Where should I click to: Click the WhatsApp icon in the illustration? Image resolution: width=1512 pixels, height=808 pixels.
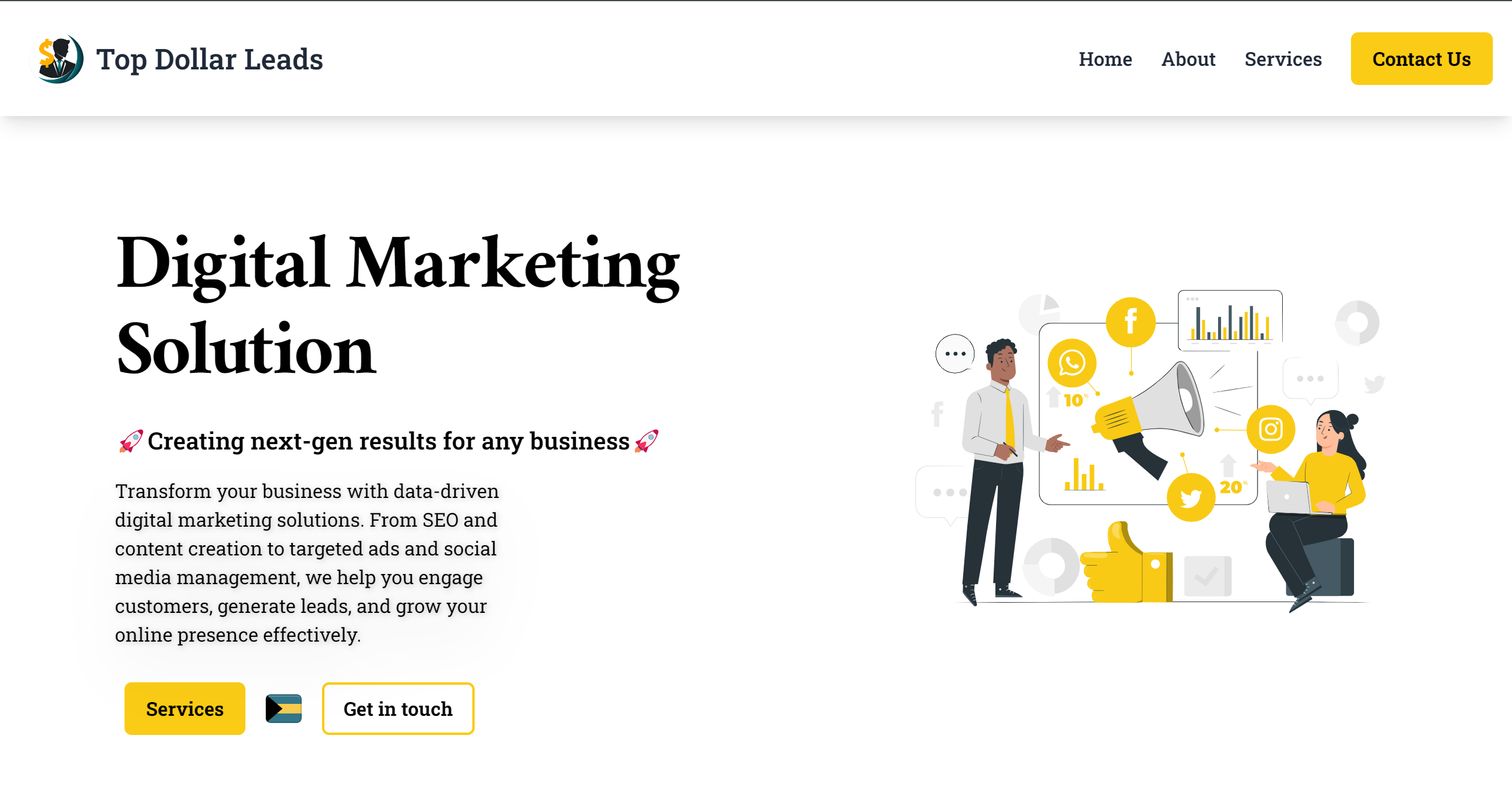pos(1072,363)
